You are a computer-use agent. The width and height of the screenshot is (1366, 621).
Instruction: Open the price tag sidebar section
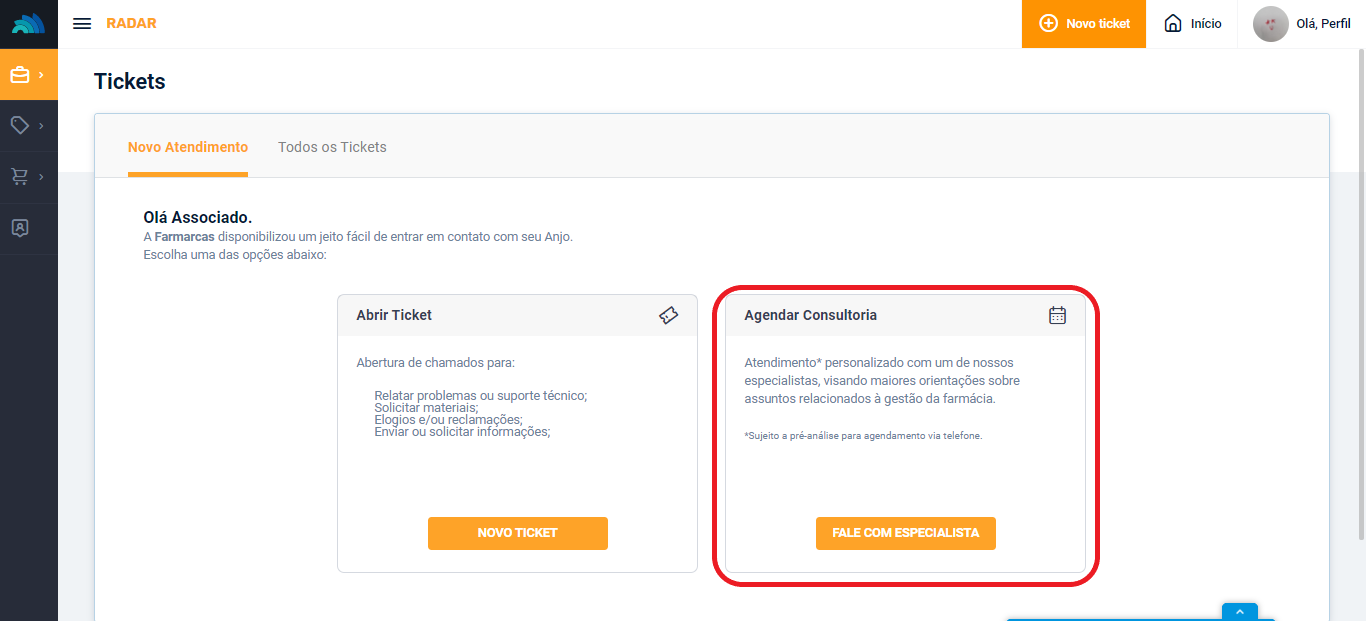20,125
